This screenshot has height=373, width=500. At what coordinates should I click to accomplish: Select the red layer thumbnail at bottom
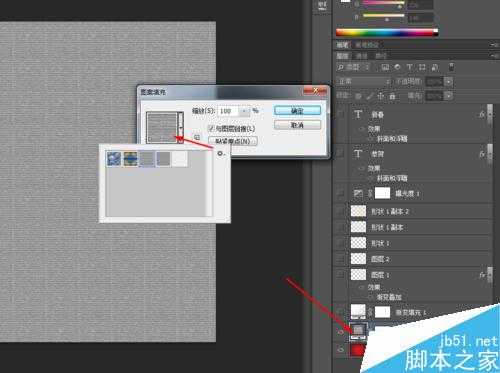[357, 350]
